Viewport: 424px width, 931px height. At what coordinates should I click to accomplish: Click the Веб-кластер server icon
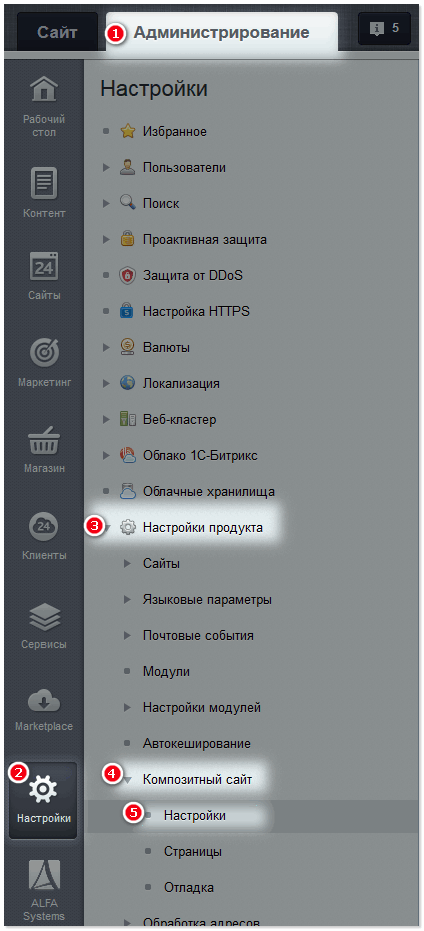pos(128,419)
